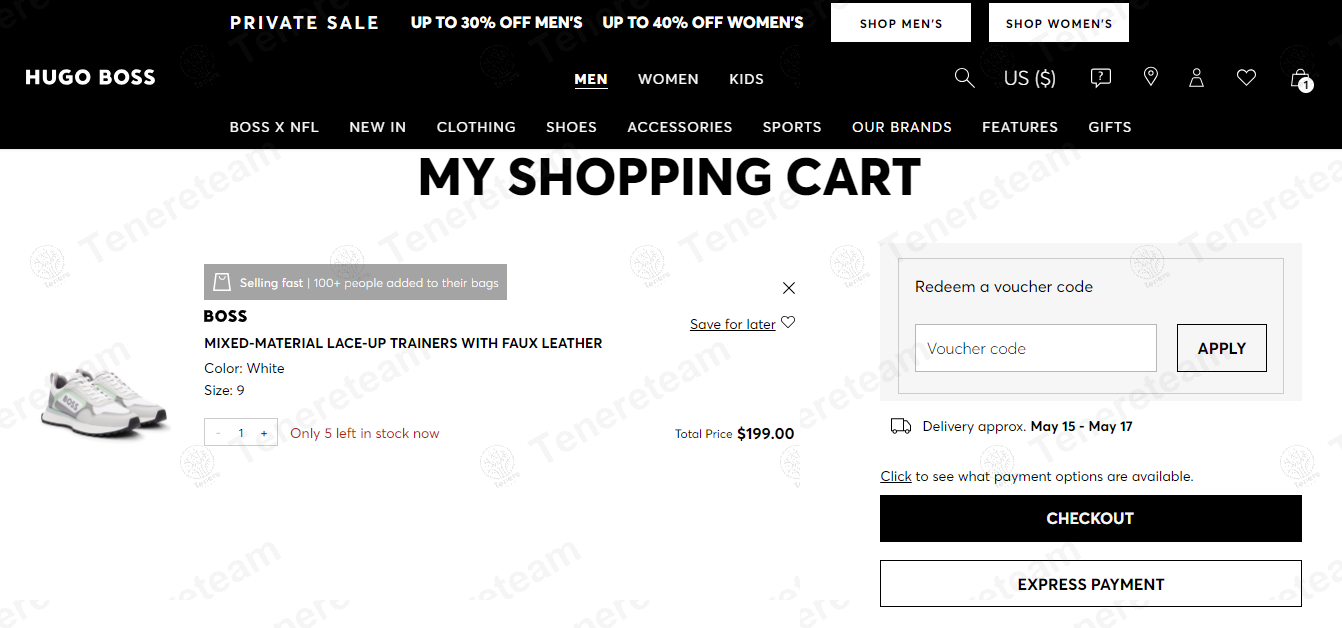Increase quantity with the plus button
The height and width of the screenshot is (628, 1342).
pyautogui.click(x=264, y=433)
